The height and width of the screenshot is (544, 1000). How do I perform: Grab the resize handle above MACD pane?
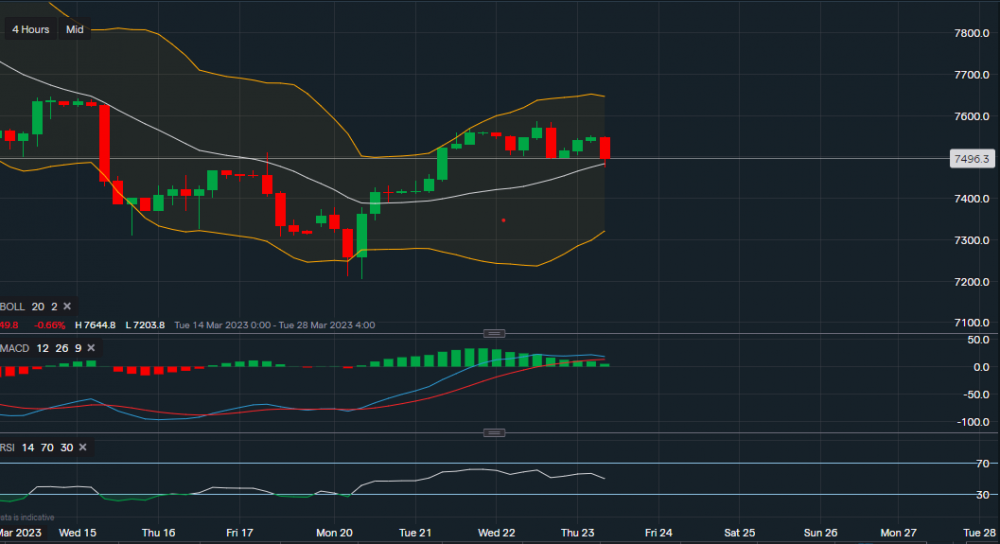click(493, 333)
